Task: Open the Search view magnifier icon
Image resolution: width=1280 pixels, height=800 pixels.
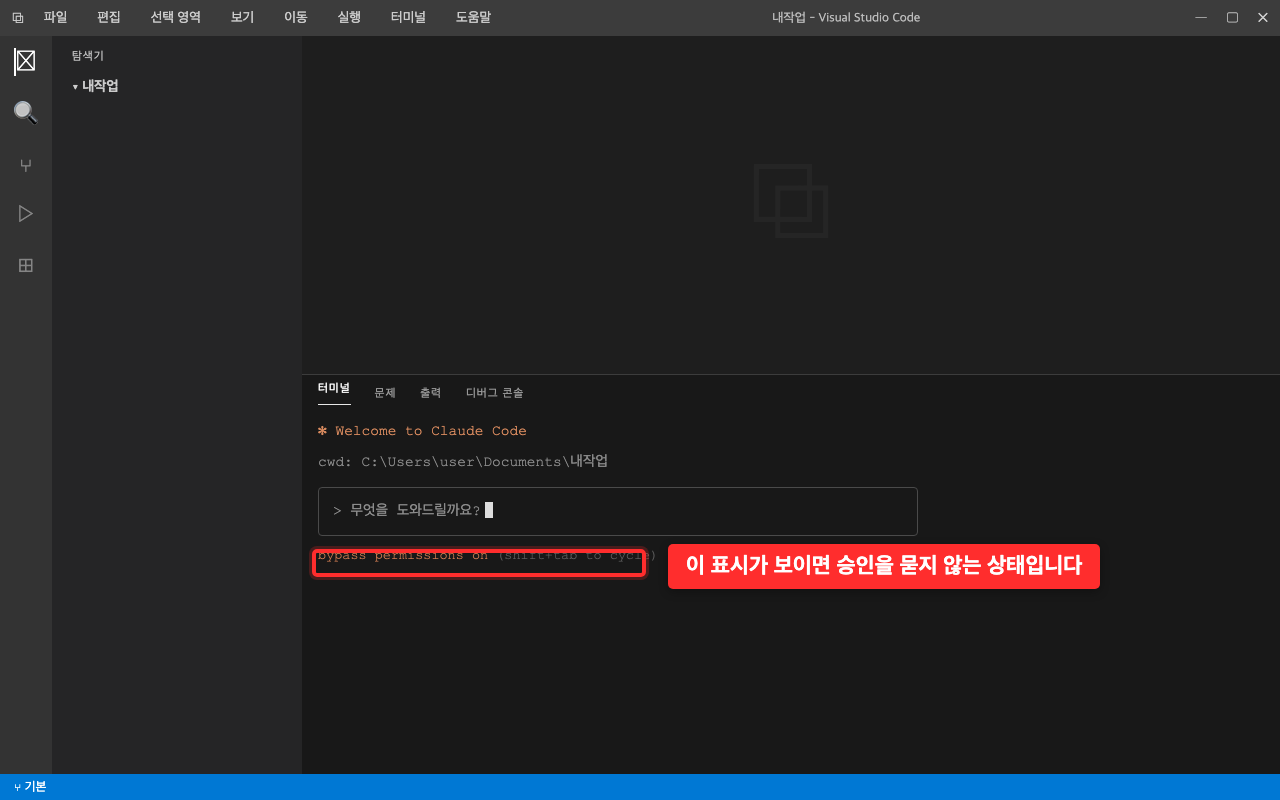Action: tap(26, 112)
